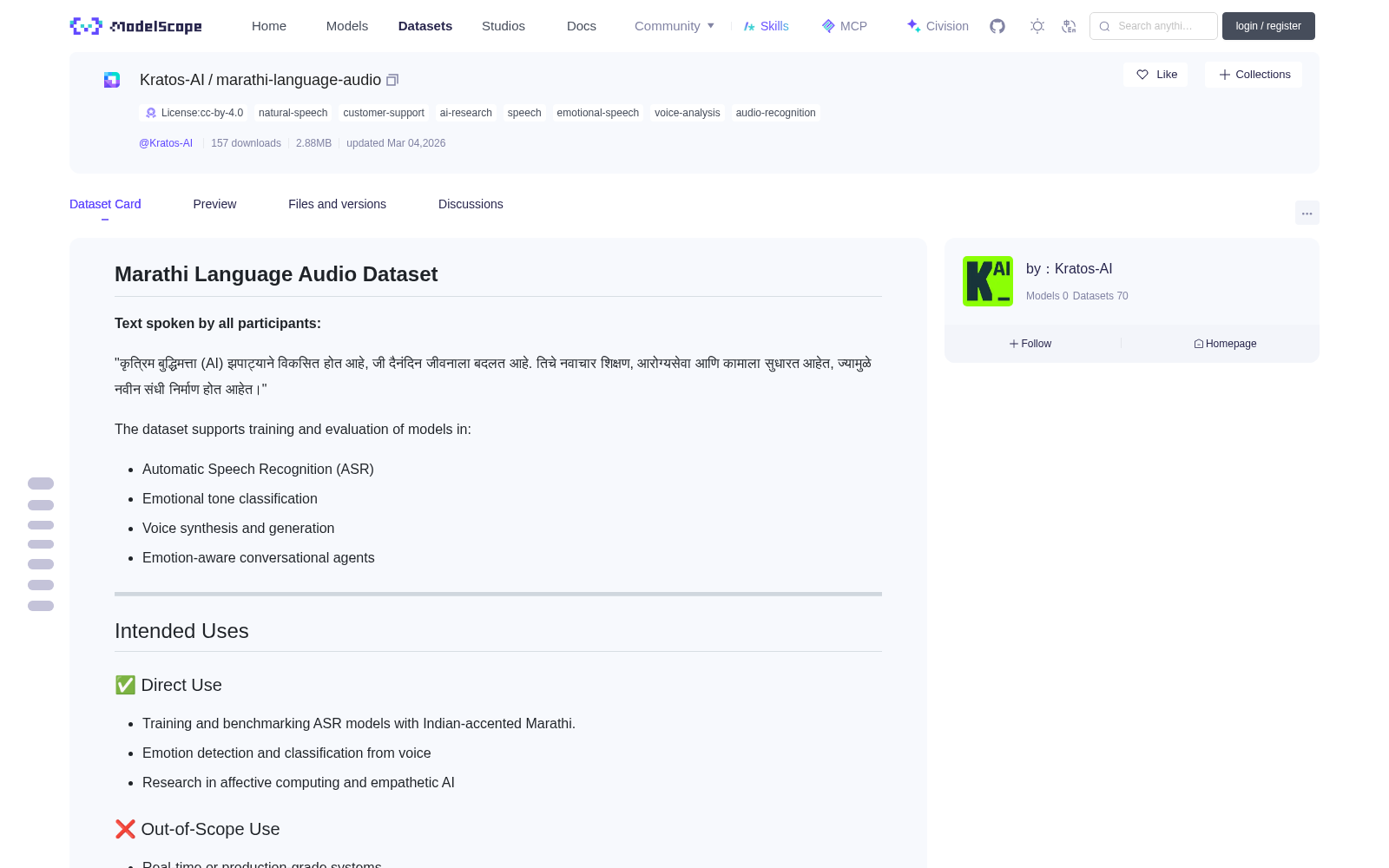The image size is (1389, 868).
Task: Navigate to Models
Action: click(x=347, y=26)
